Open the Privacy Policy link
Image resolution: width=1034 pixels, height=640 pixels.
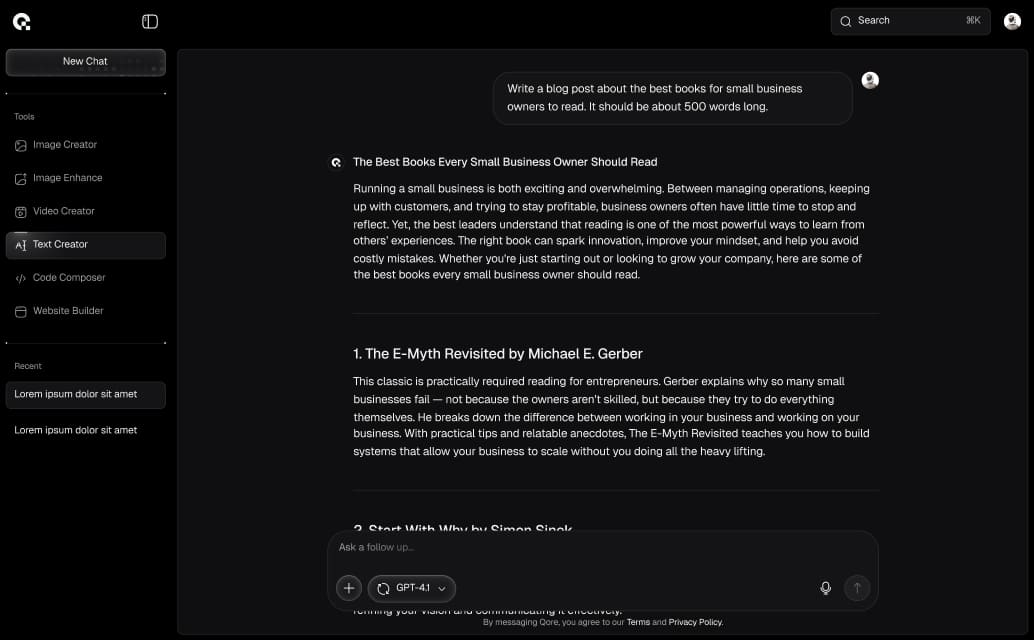(695, 622)
